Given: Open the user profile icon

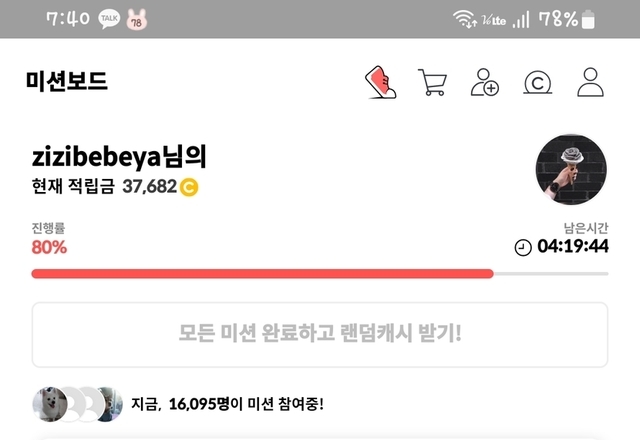Looking at the screenshot, I should click(590, 82).
